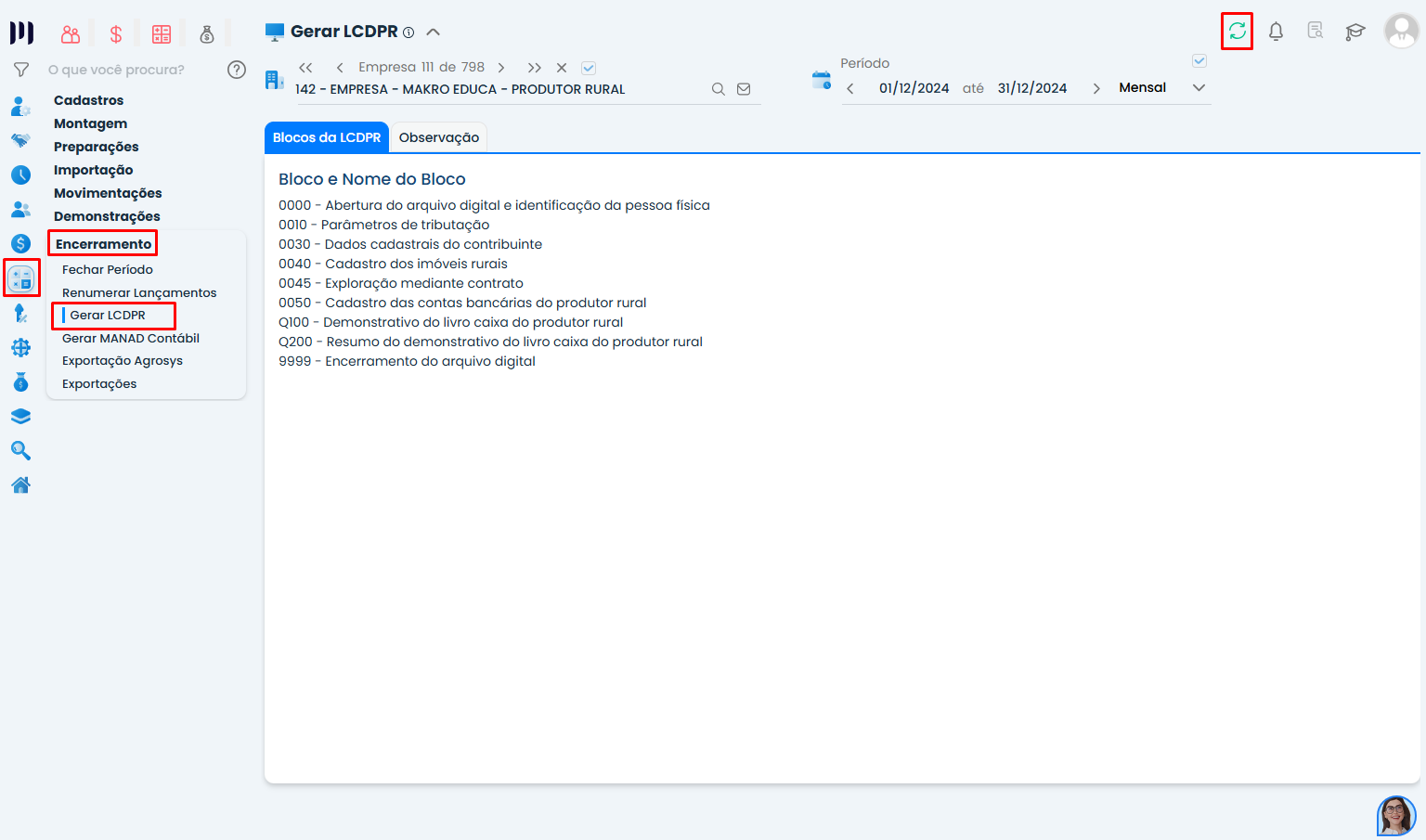This screenshot has width=1426, height=840.
Task: Open Fechar Período menu item
Action: pyautogui.click(x=108, y=269)
